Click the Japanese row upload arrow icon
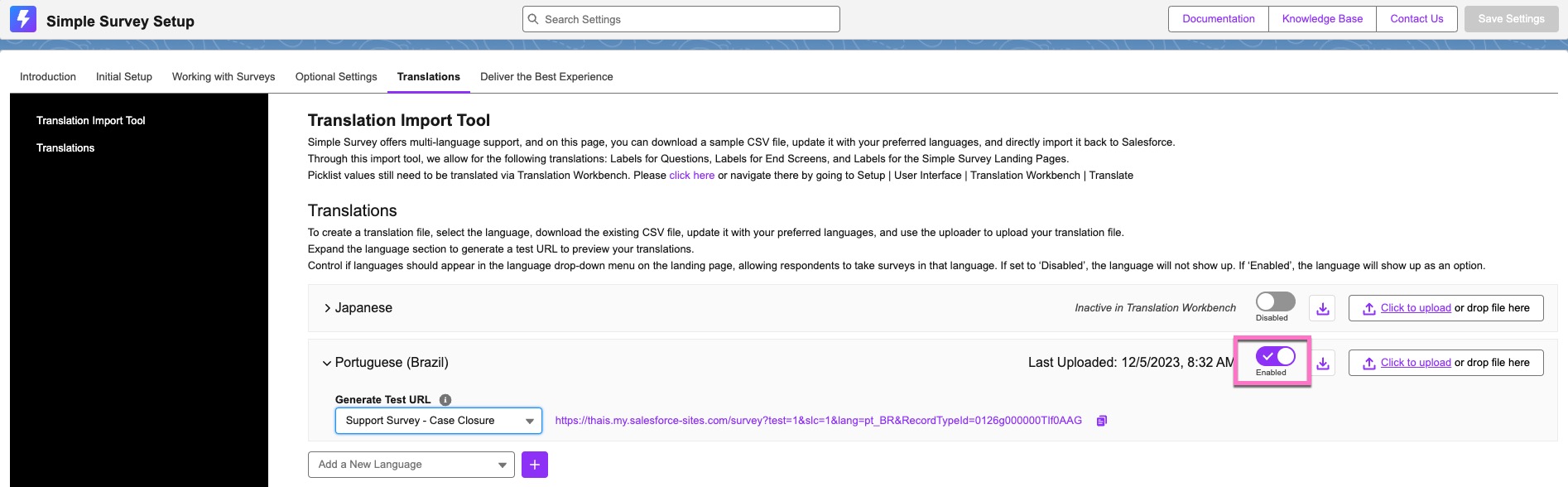The height and width of the screenshot is (487, 1568). click(x=1369, y=308)
